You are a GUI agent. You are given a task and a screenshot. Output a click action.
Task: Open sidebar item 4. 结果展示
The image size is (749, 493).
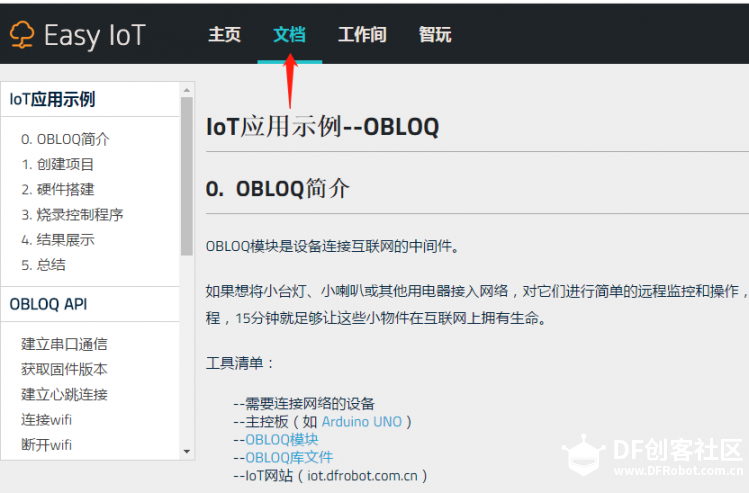(58, 239)
